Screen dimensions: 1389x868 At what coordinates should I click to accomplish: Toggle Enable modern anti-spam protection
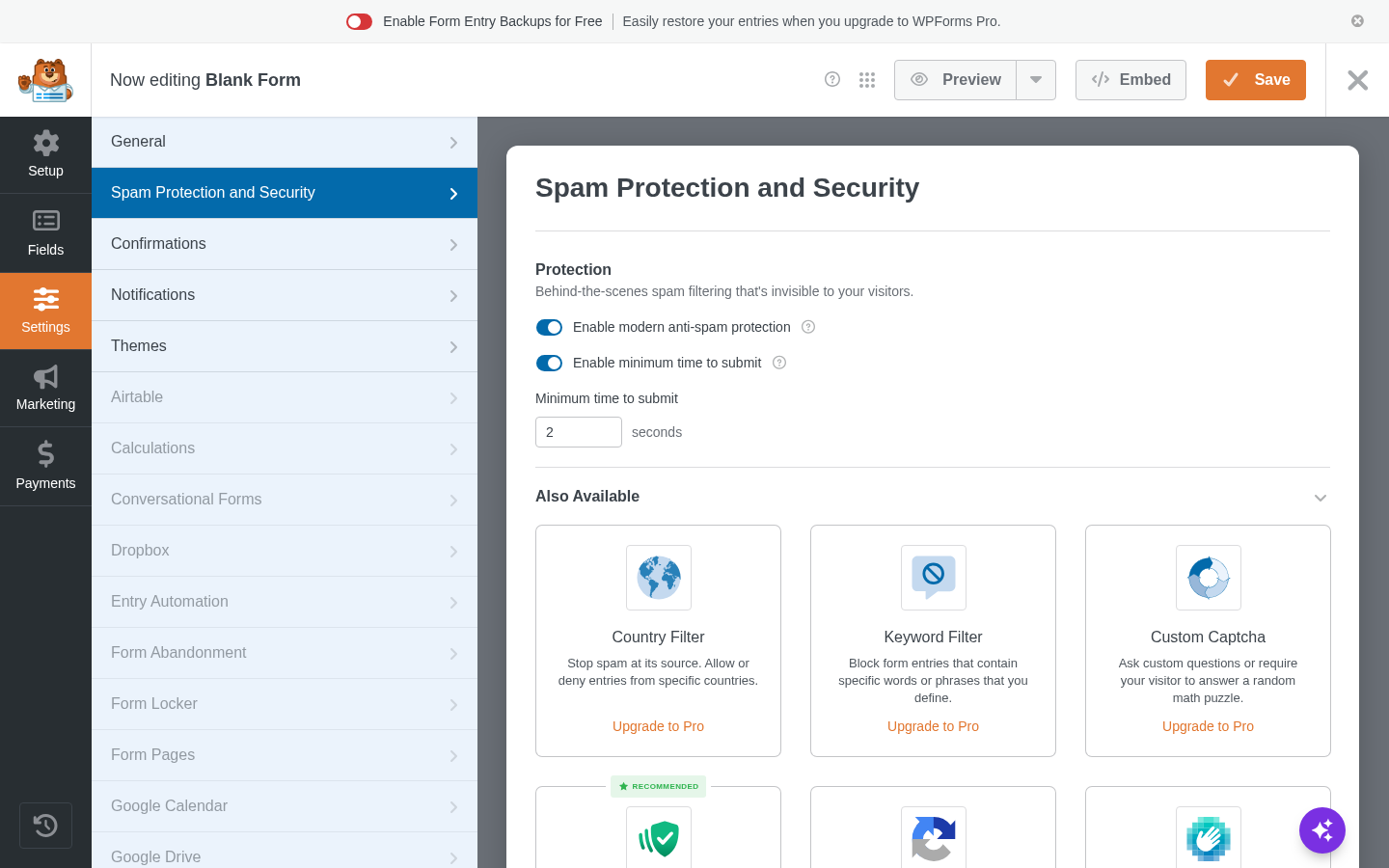point(549,327)
